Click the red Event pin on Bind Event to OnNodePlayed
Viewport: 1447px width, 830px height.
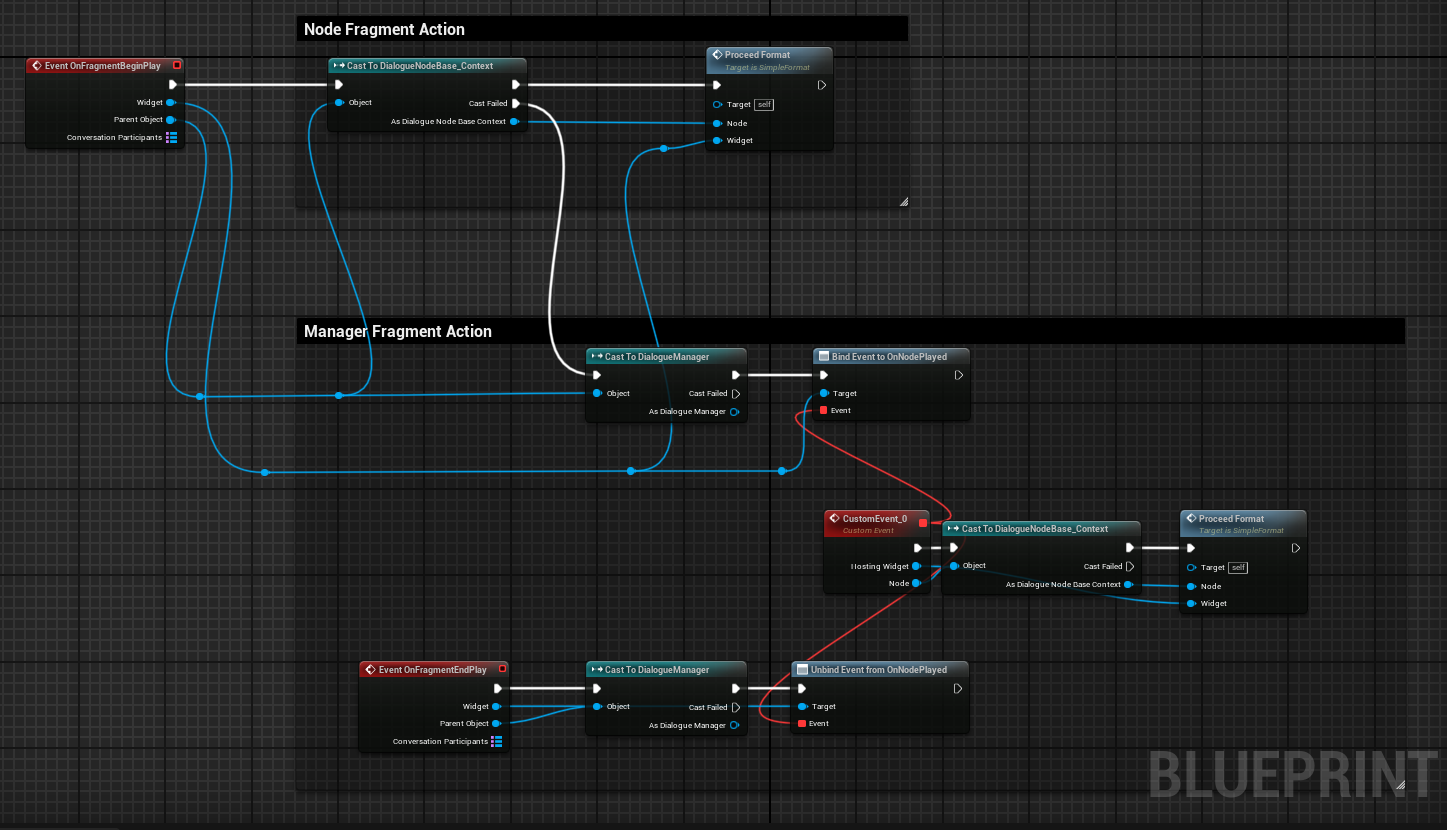point(823,410)
